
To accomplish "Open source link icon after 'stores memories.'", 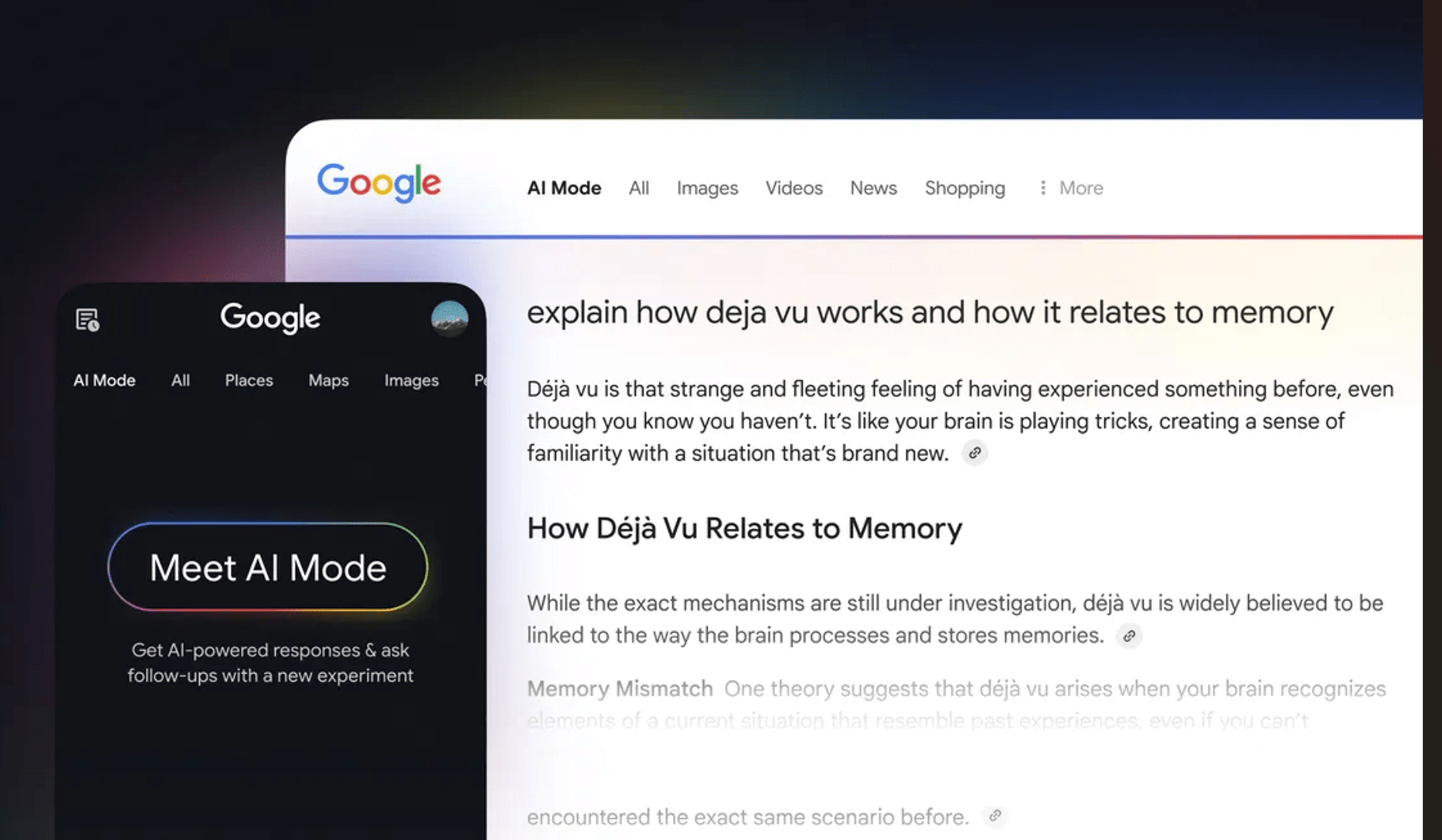I will click(1129, 636).
